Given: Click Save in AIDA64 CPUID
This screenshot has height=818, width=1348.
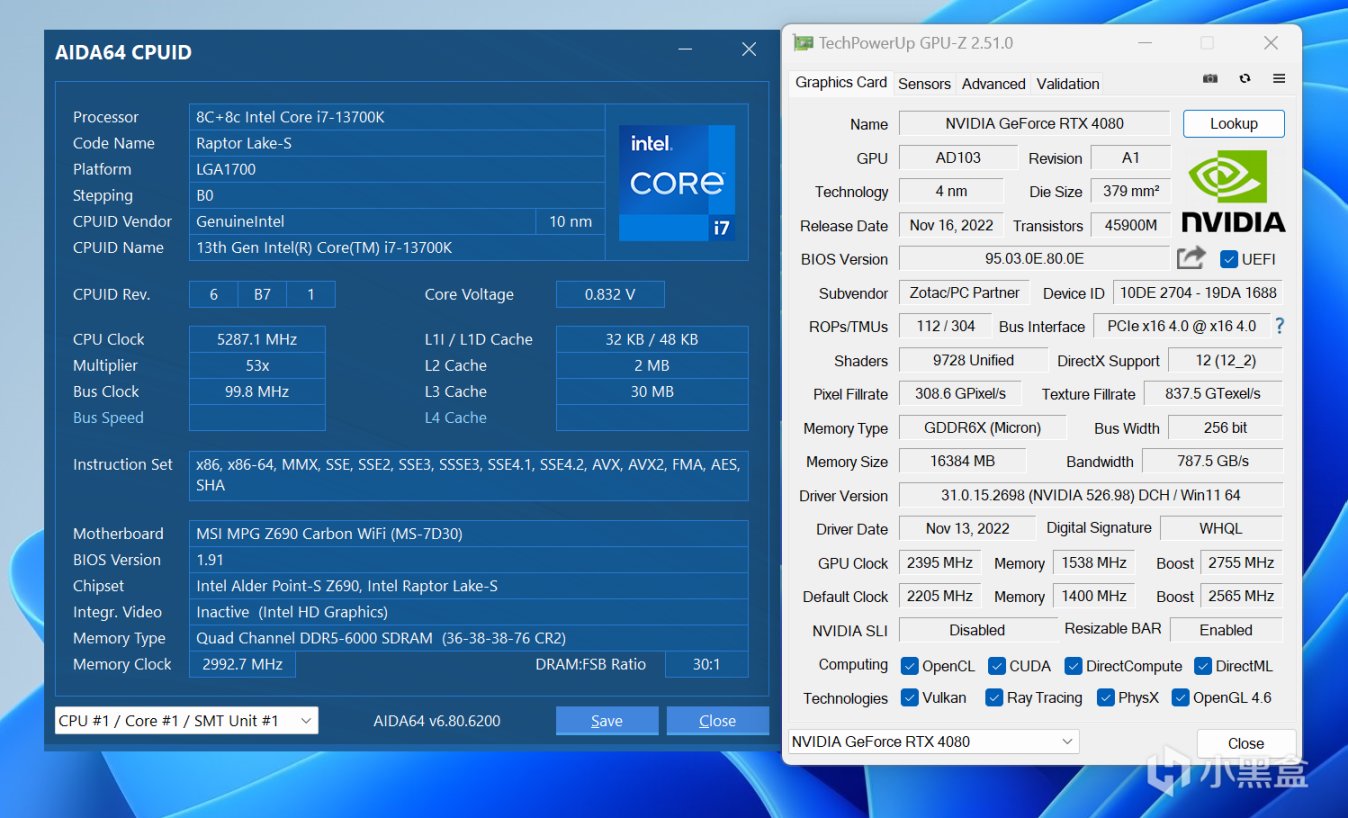Looking at the screenshot, I should pos(607,721).
